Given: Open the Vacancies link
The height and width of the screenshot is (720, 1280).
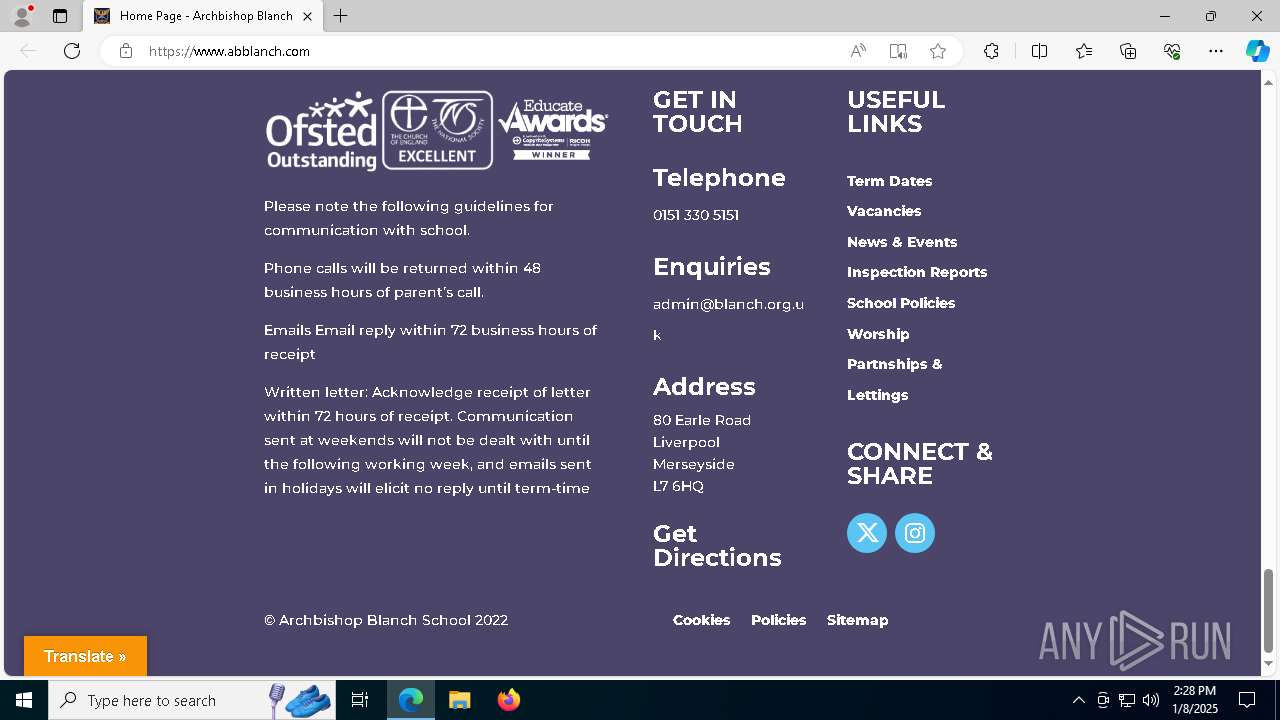Looking at the screenshot, I should [x=884, y=211].
